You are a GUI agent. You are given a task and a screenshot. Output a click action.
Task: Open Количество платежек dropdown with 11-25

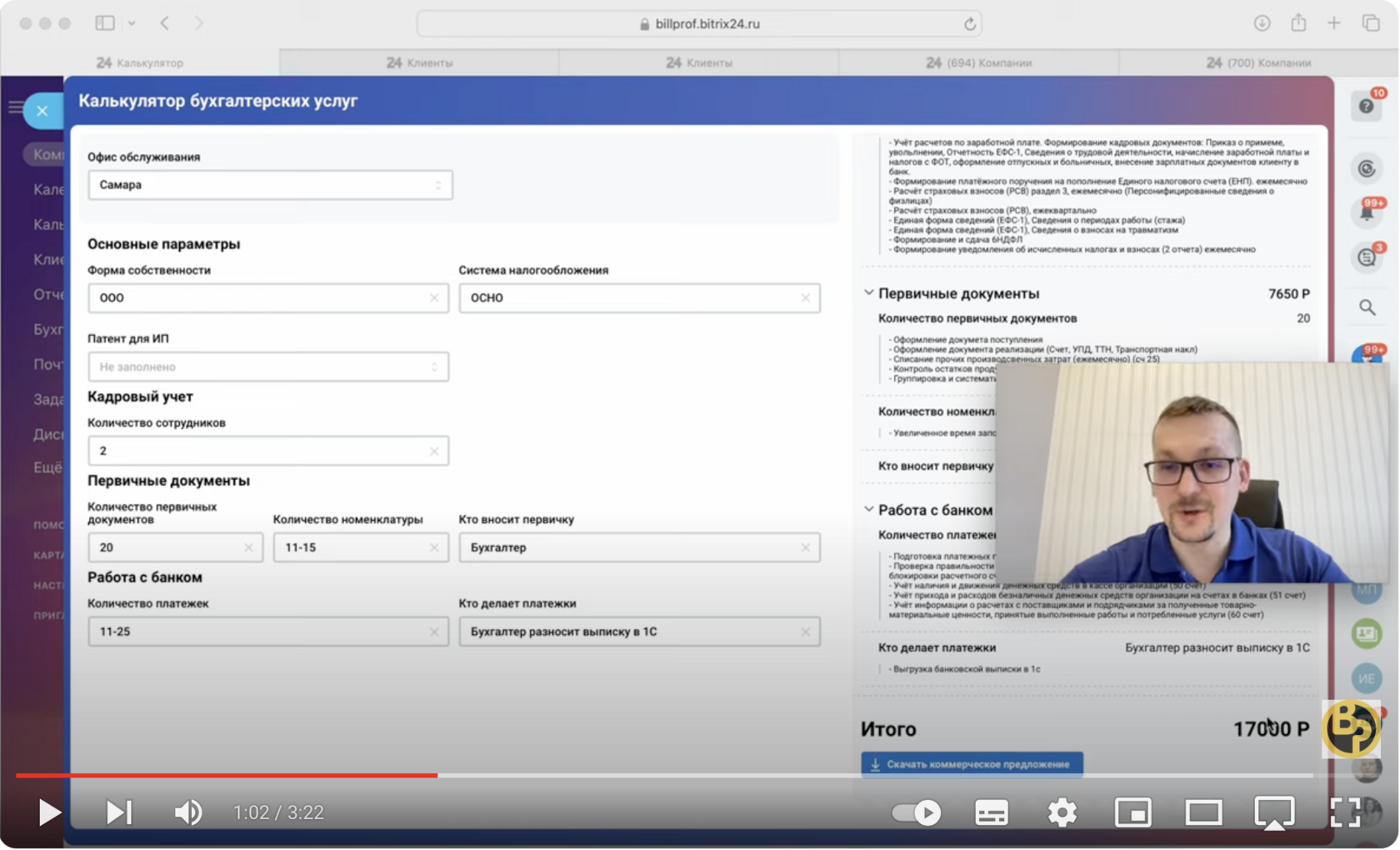[268, 632]
